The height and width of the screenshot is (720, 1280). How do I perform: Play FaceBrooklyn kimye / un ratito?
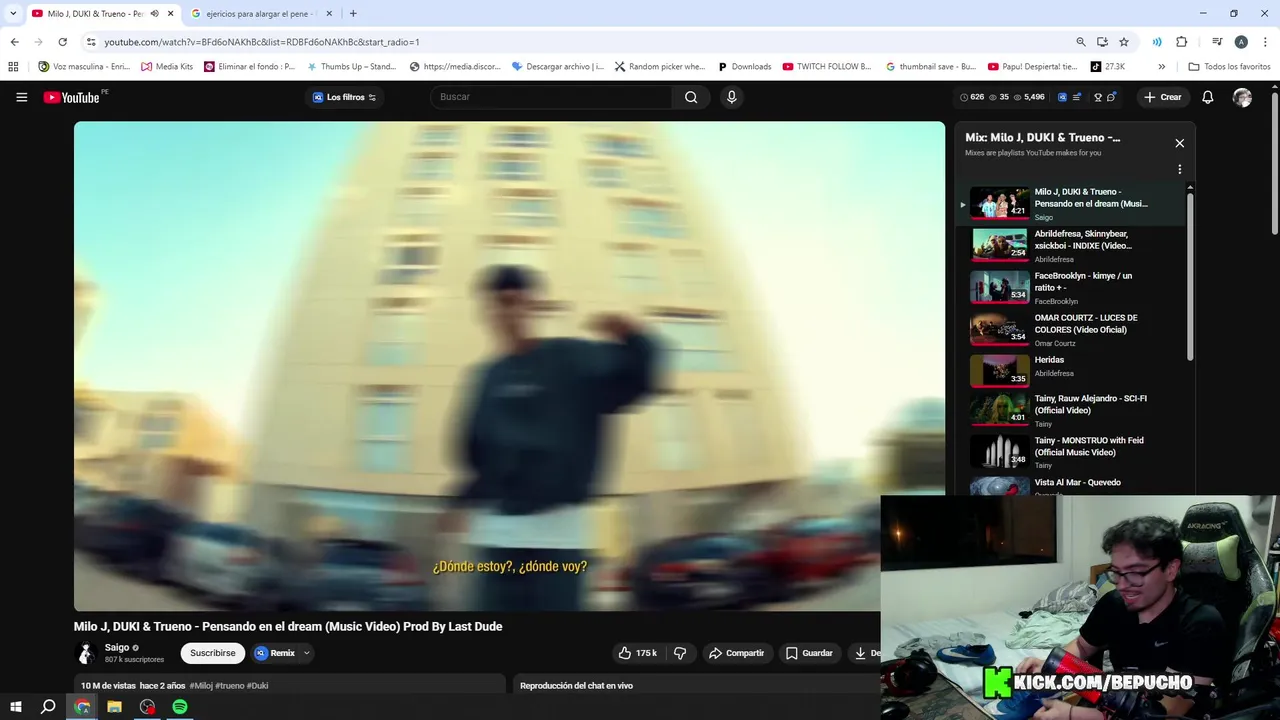[1073, 287]
